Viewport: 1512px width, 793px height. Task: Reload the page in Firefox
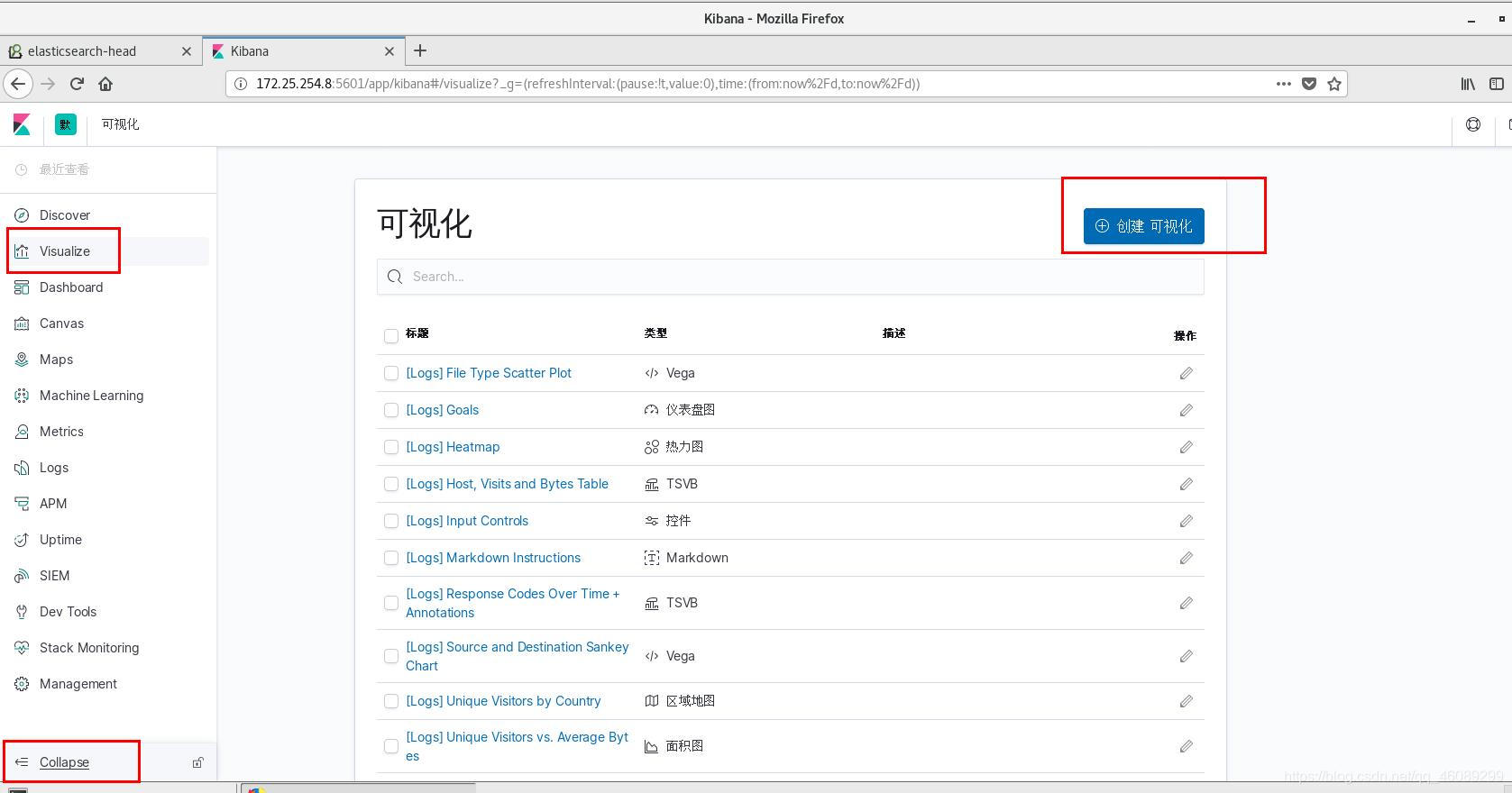(x=77, y=84)
